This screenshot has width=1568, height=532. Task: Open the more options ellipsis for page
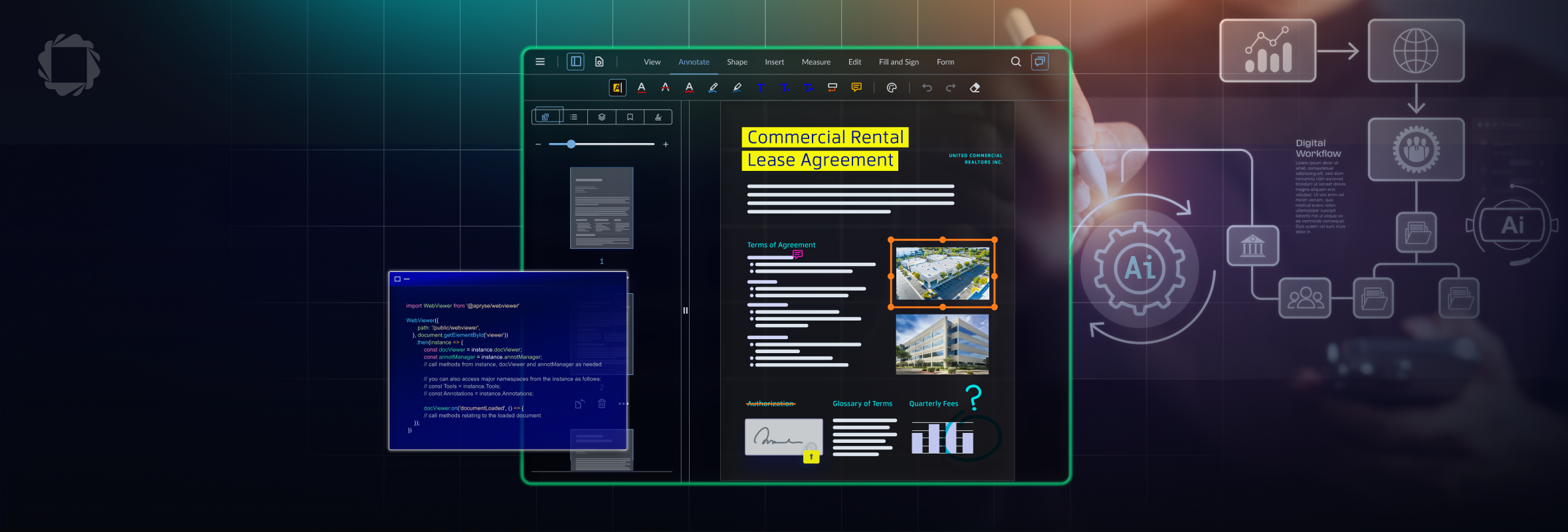tap(623, 404)
